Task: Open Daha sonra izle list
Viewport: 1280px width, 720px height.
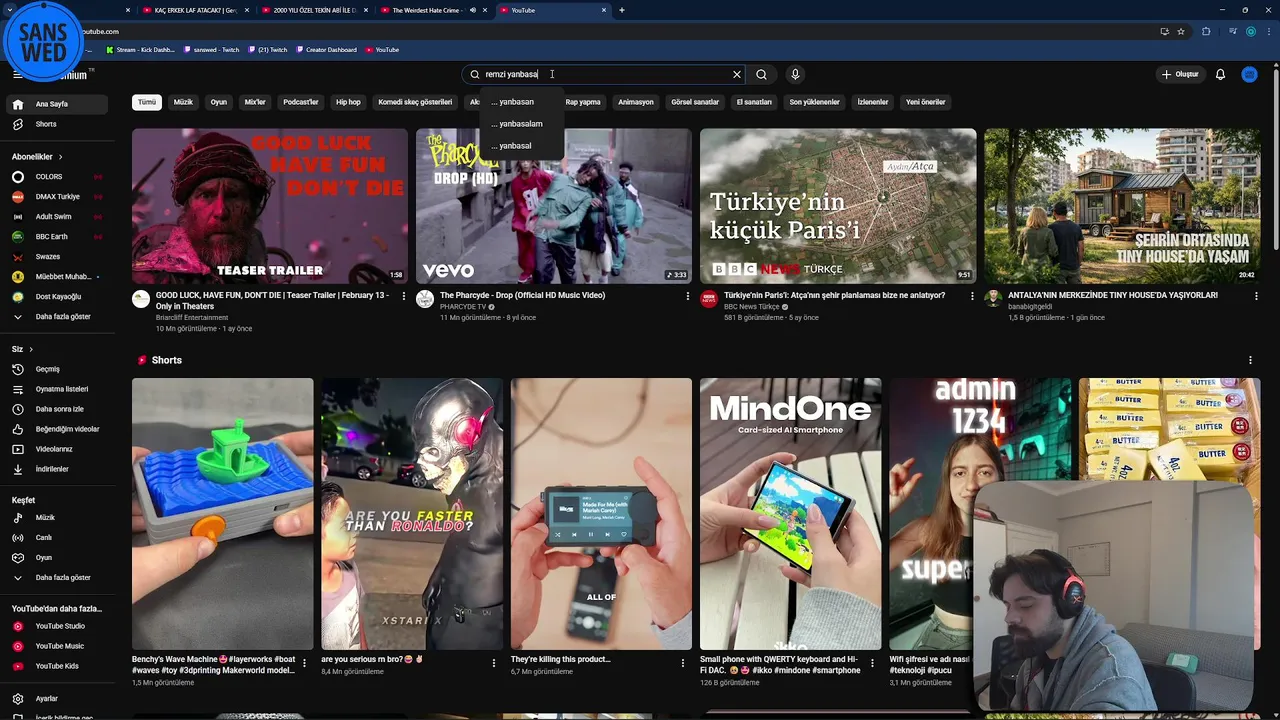Action: (x=58, y=409)
